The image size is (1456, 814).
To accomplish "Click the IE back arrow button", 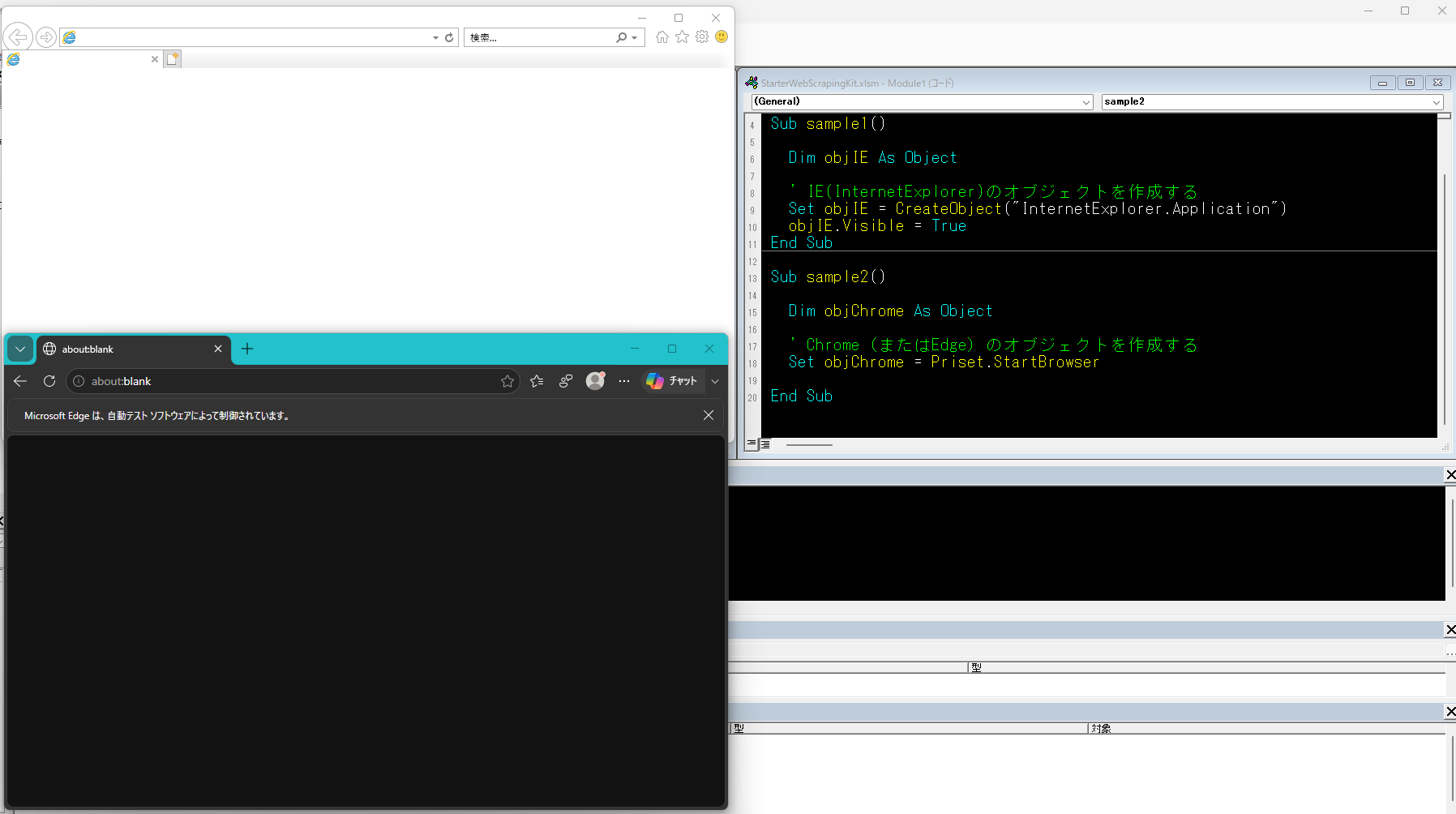I will 18,37.
